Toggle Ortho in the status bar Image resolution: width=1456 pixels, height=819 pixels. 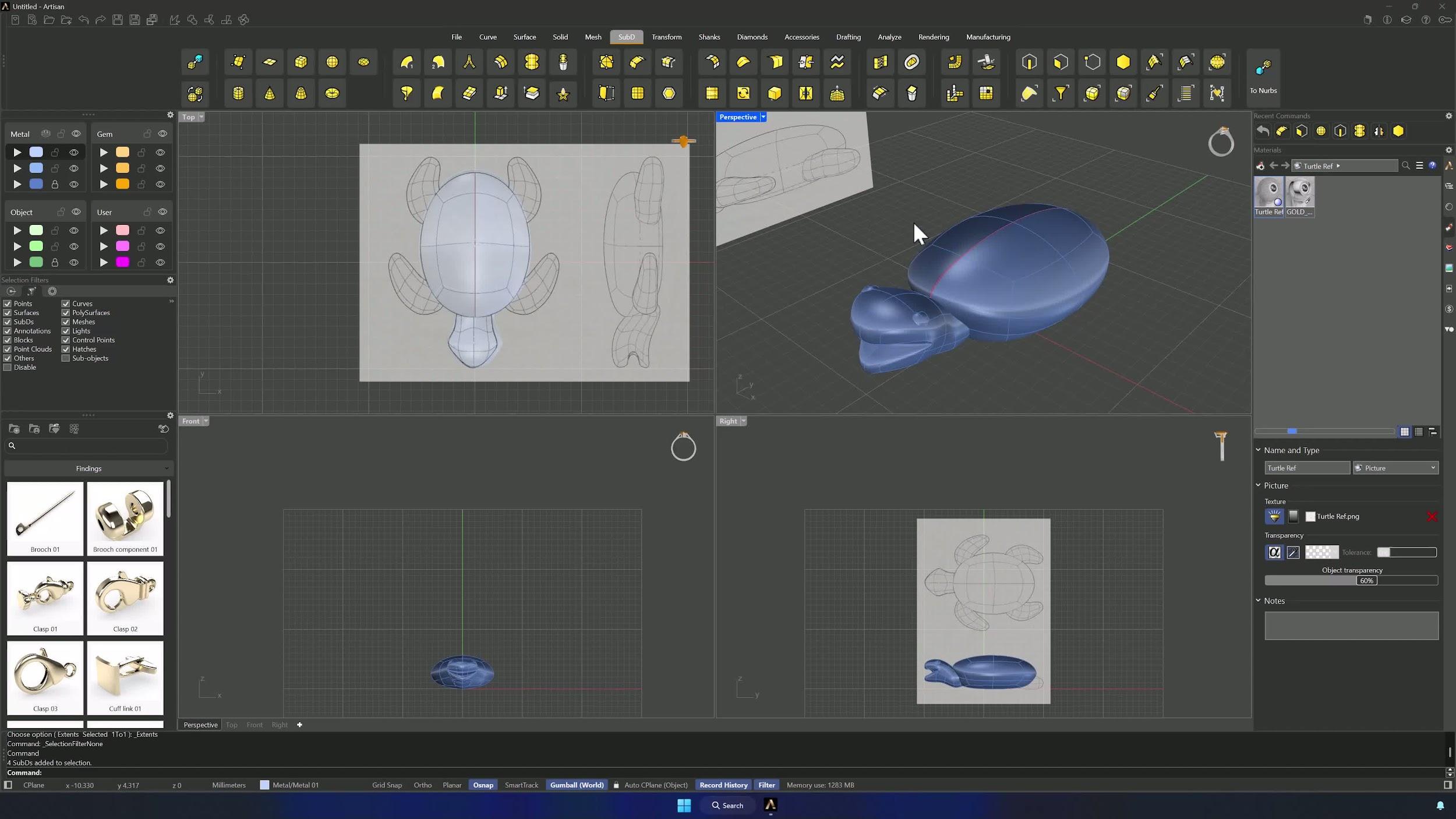423,785
